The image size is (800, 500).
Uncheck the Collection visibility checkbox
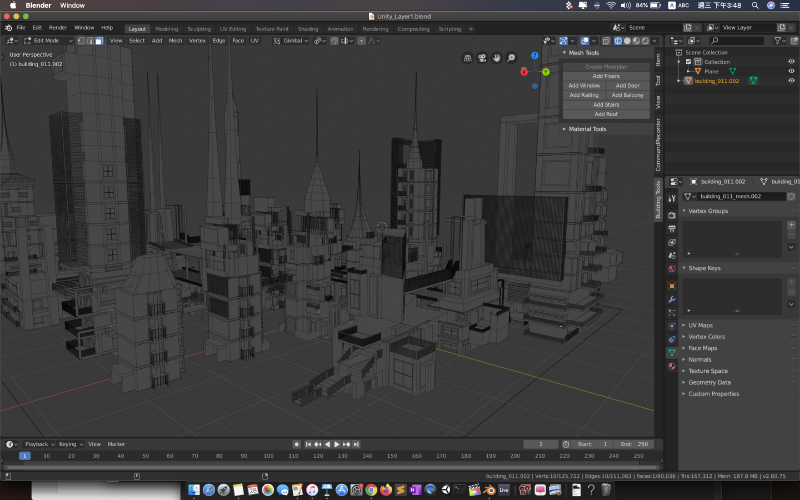[689, 62]
